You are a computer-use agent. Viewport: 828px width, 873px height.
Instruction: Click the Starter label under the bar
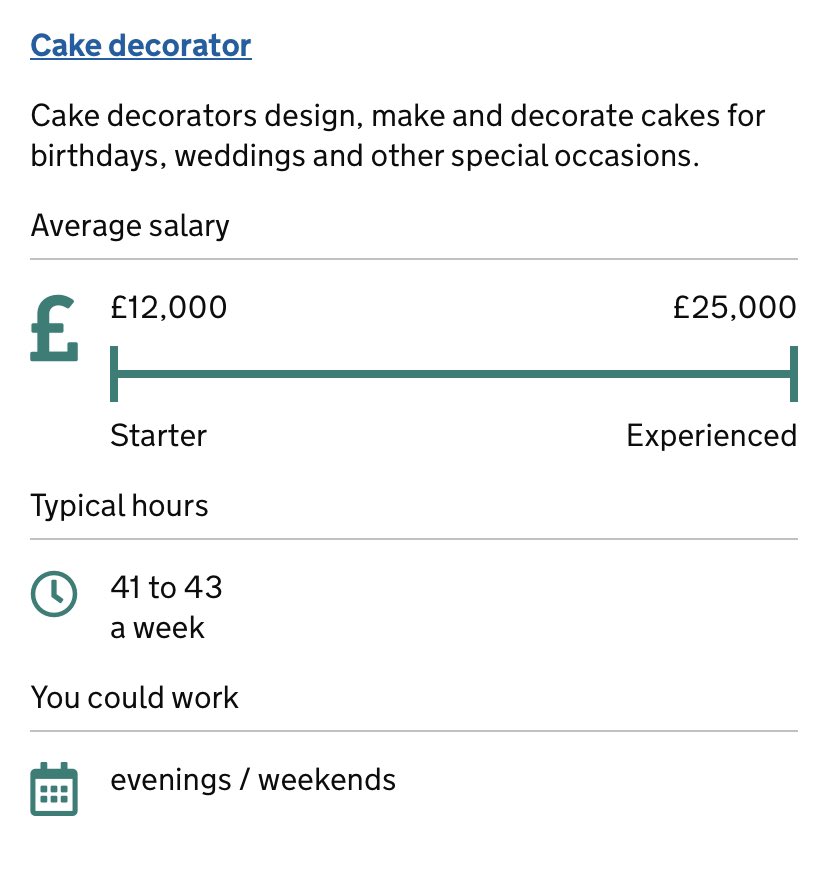coord(158,436)
